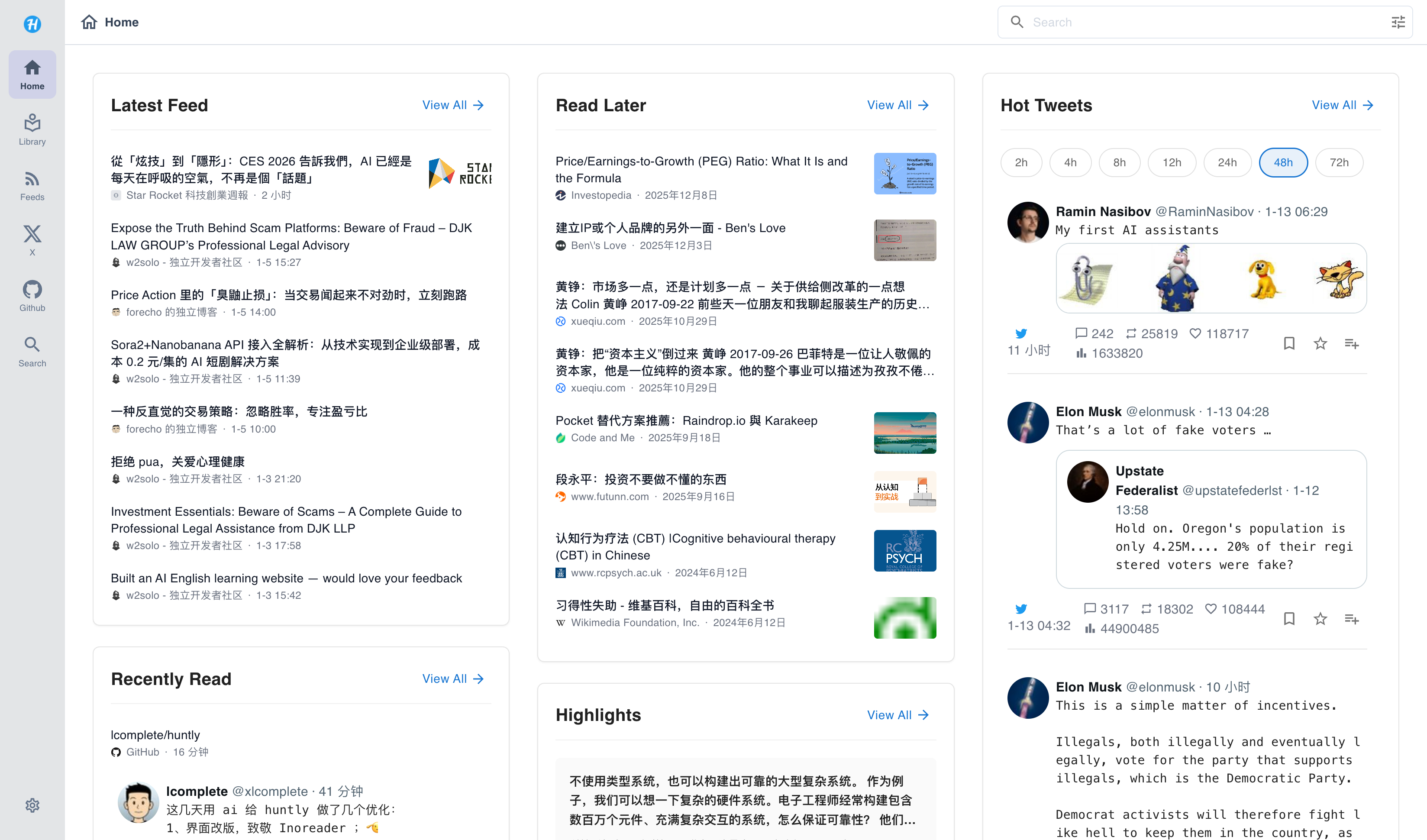
Task: Click the top Search input field
Action: point(1201,22)
